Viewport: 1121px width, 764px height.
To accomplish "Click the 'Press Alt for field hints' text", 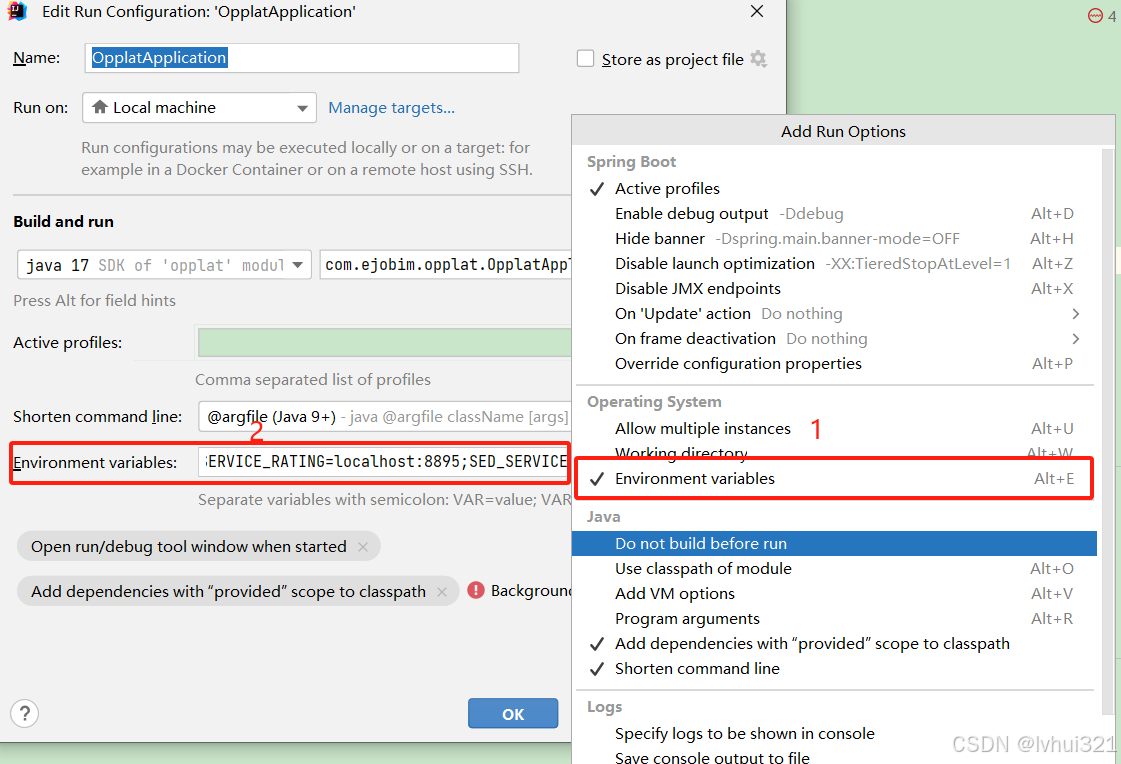I will coord(94,301).
